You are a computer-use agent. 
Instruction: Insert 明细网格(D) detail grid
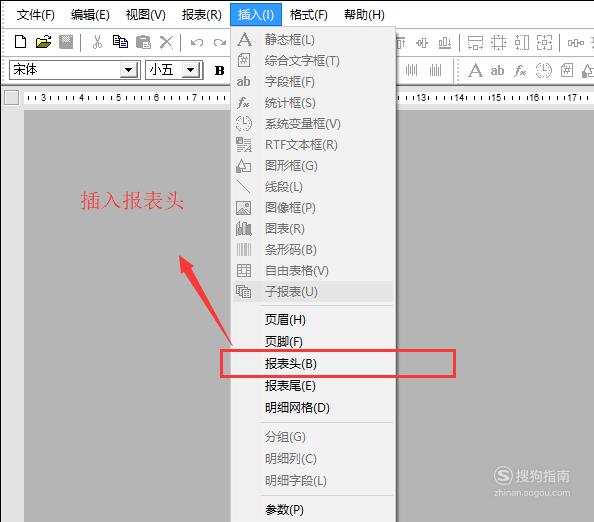click(313, 408)
